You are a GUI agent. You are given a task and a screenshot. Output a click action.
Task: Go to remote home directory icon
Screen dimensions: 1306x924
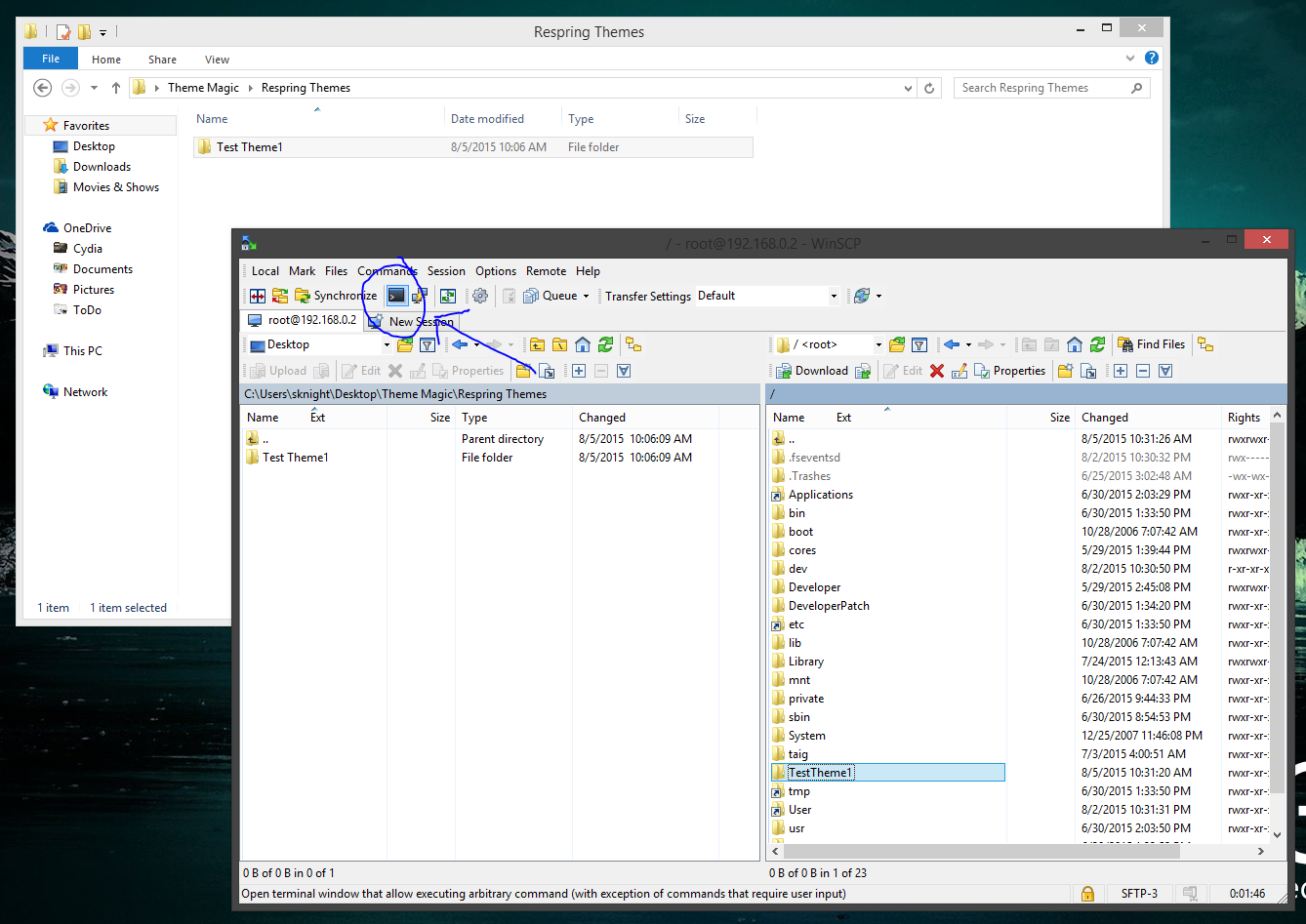coord(1075,344)
